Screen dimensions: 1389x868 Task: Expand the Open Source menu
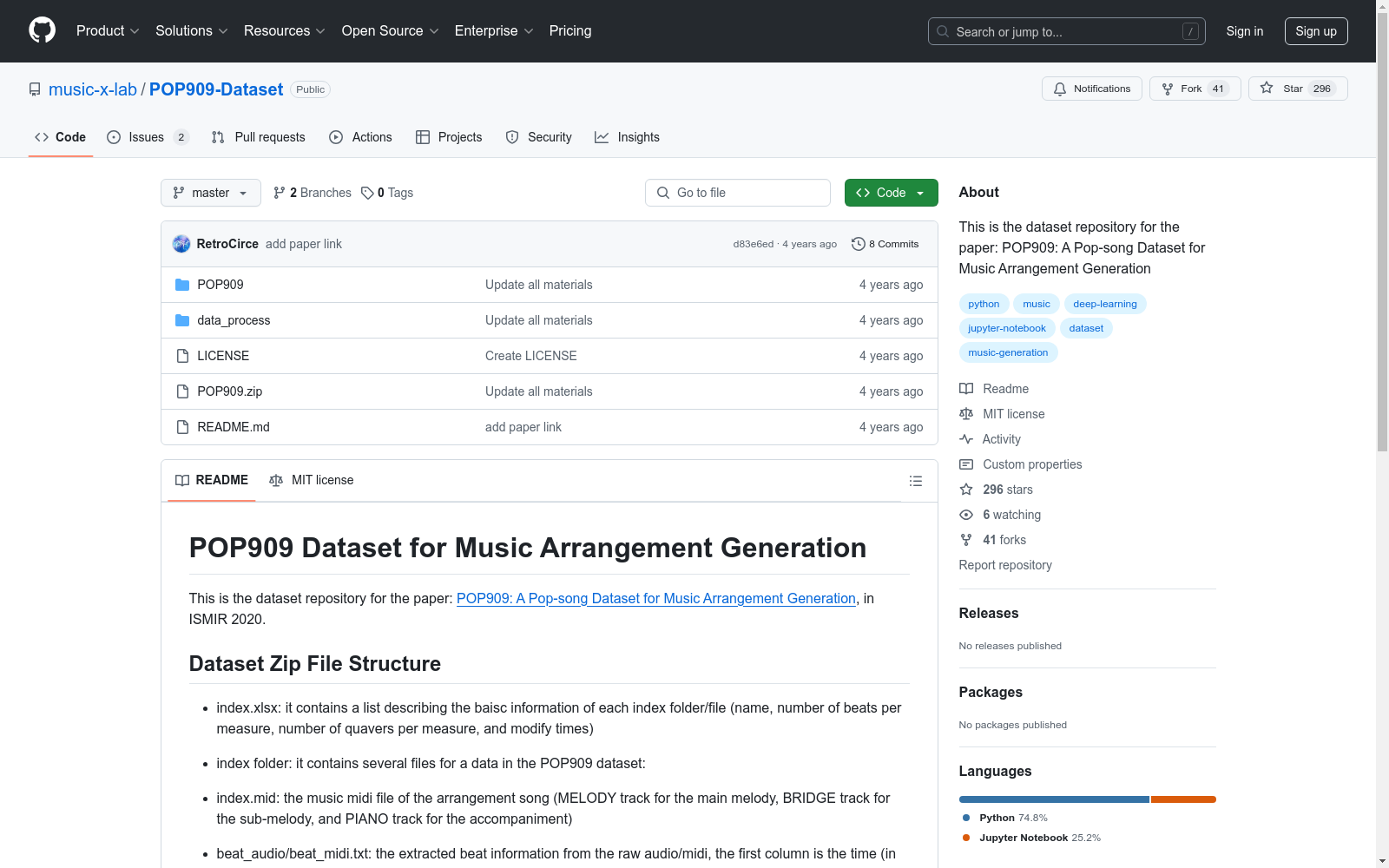pos(391,31)
